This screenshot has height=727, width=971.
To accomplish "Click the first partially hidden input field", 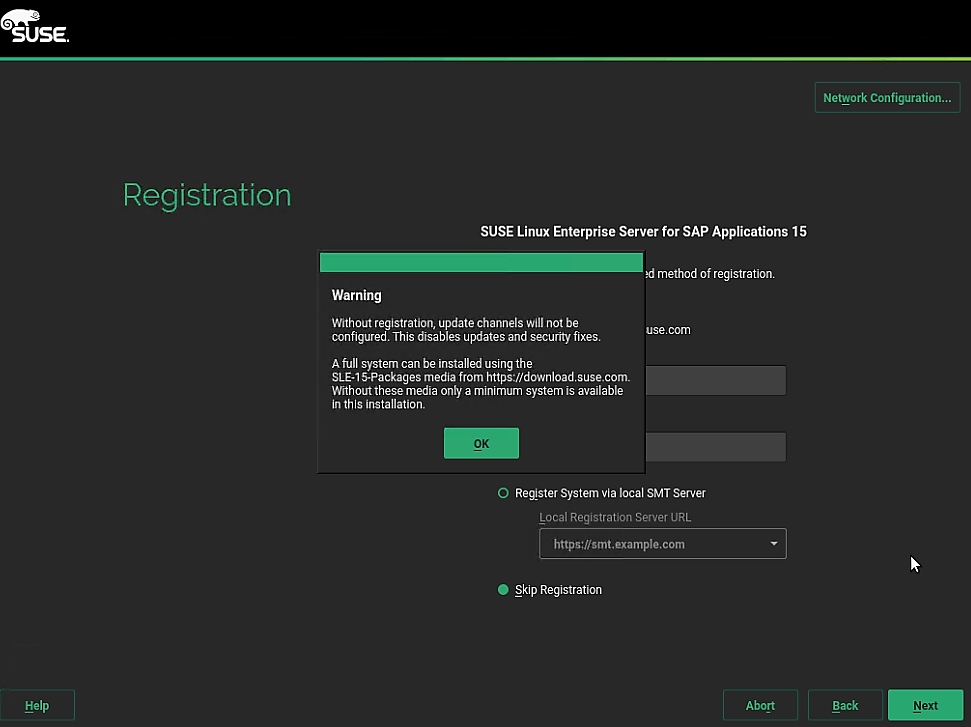I will (x=716, y=380).
